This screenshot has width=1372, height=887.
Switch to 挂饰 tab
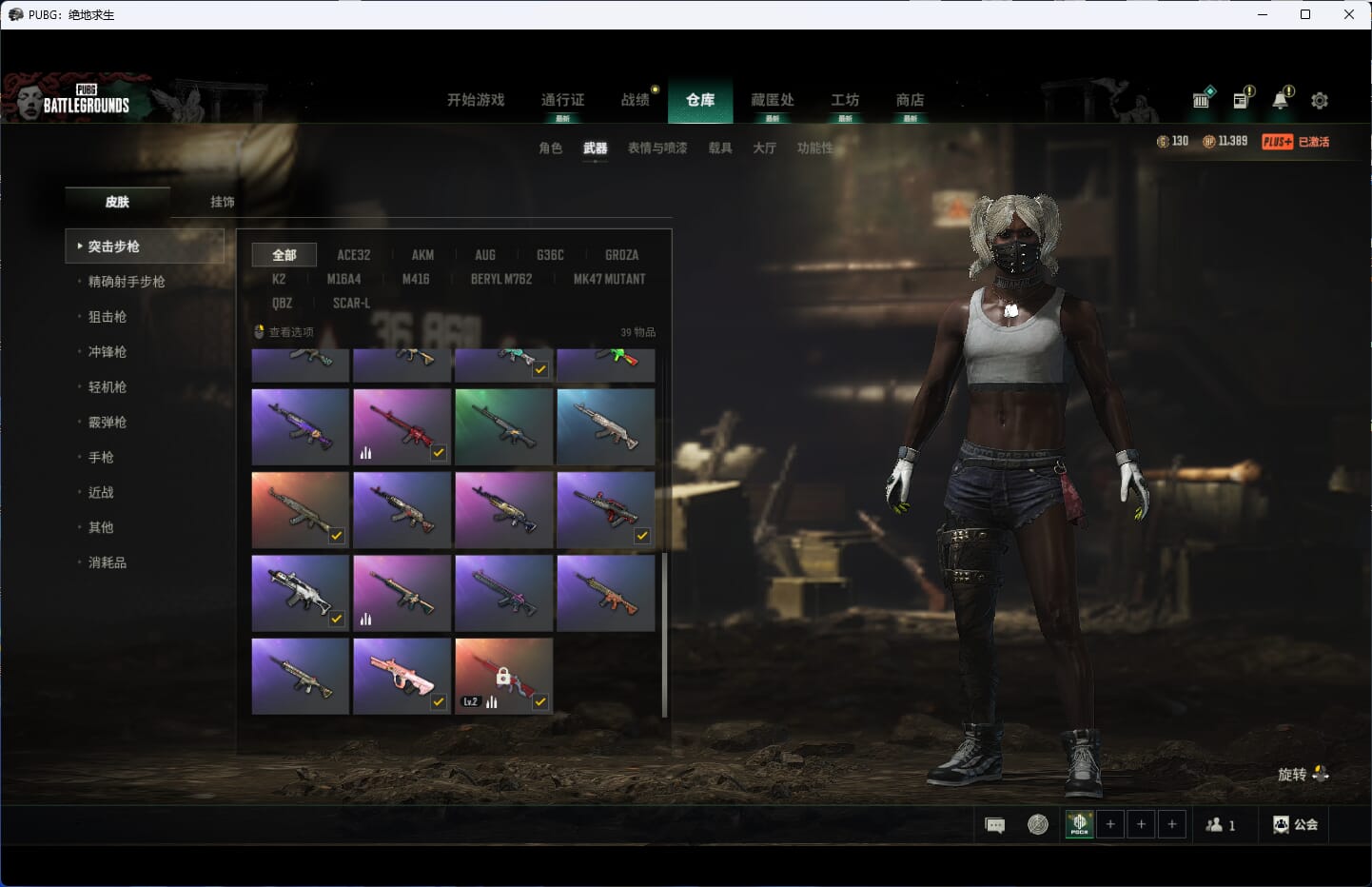coord(223,202)
